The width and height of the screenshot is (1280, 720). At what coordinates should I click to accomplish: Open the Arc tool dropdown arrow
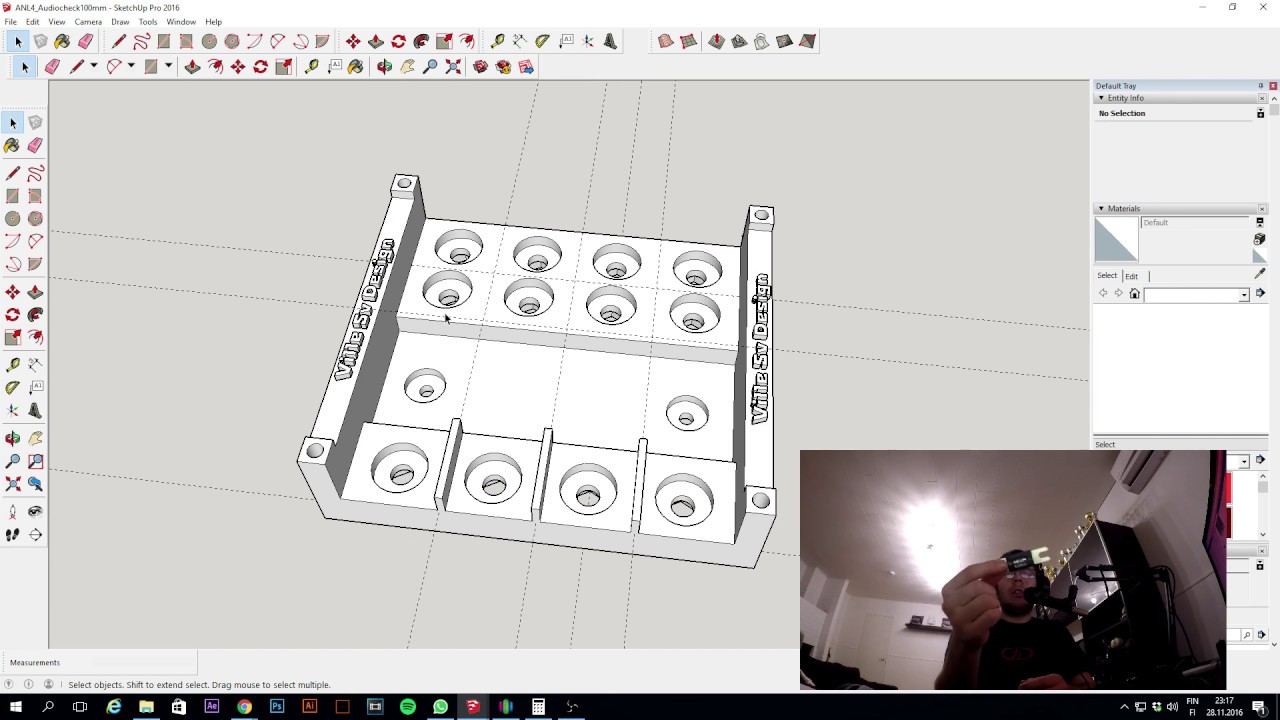point(131,66)
